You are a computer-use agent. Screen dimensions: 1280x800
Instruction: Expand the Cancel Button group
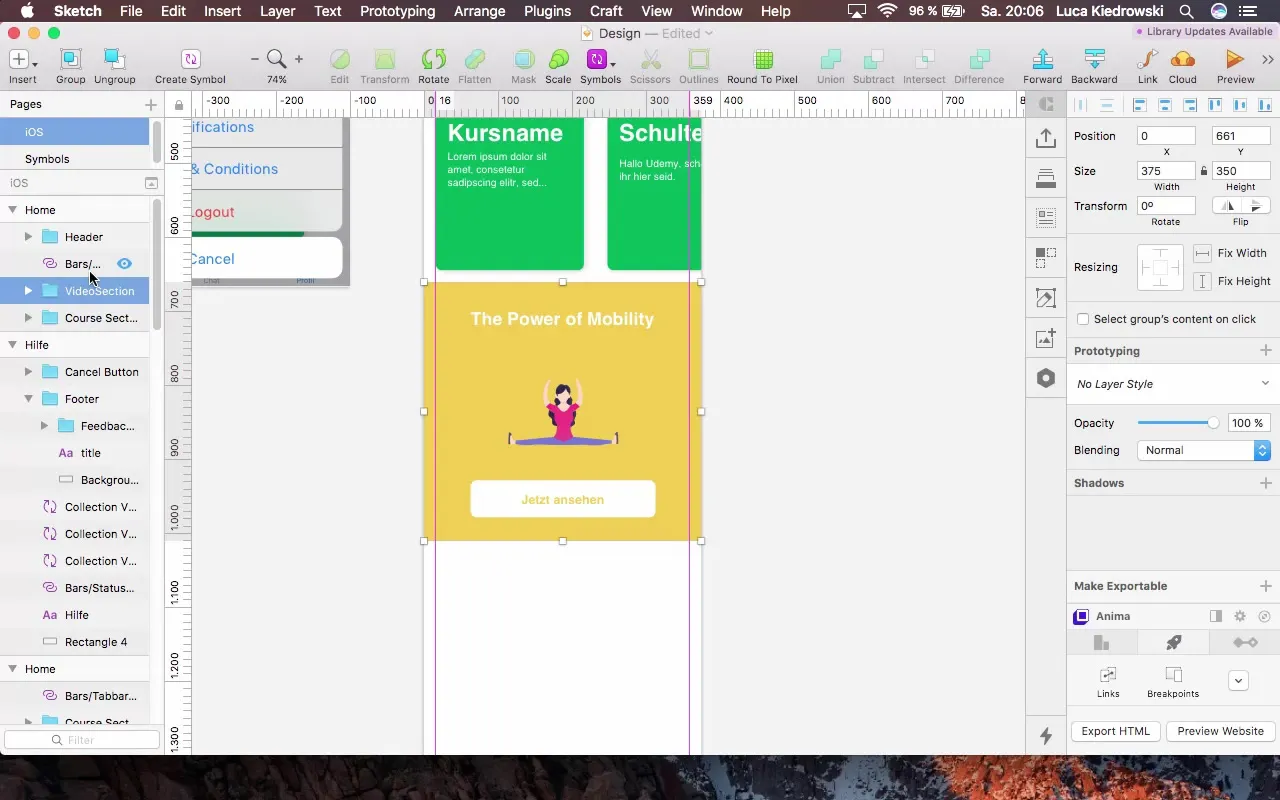tap(28, 372)
